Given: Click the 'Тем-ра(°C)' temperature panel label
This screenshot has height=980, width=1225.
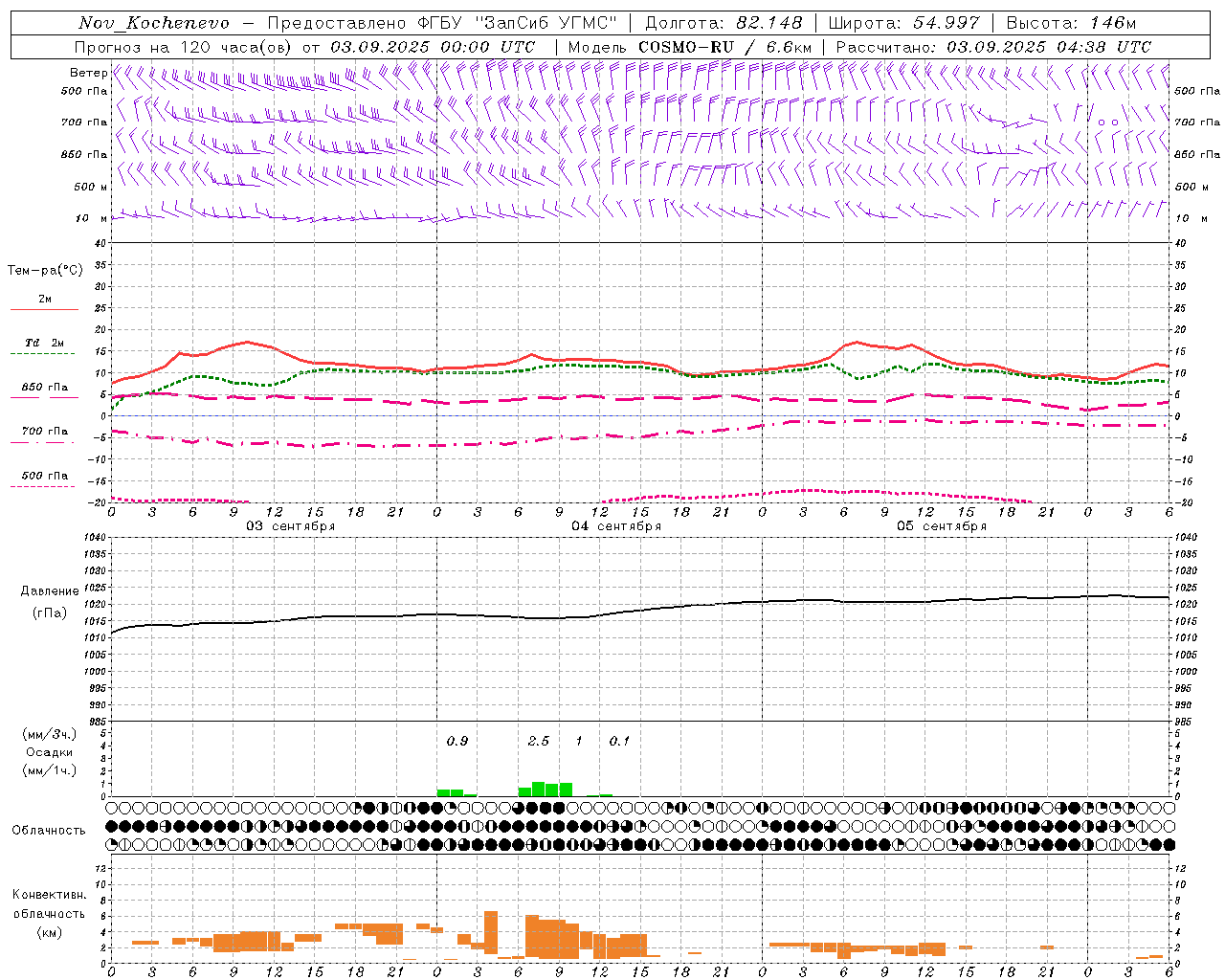Looking at the screenshot, I should [x=45, y=271].
